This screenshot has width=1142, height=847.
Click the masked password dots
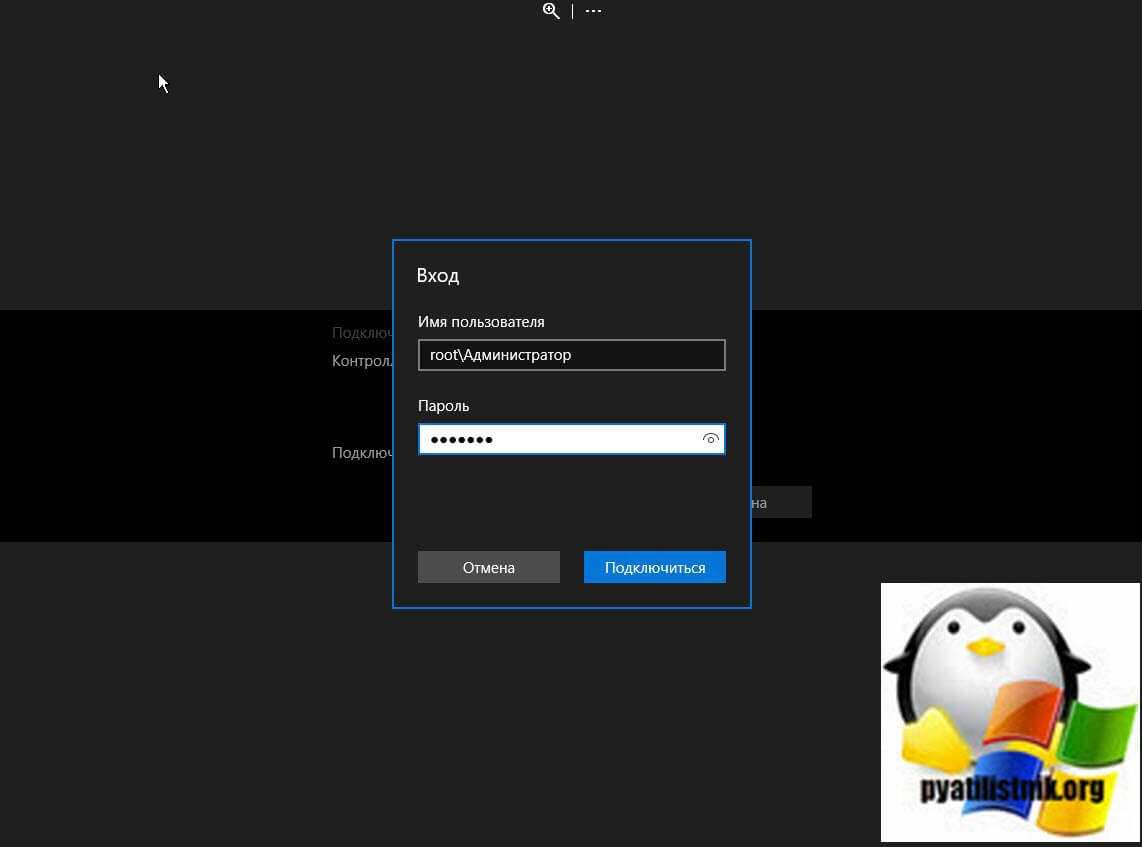point(462,439)
